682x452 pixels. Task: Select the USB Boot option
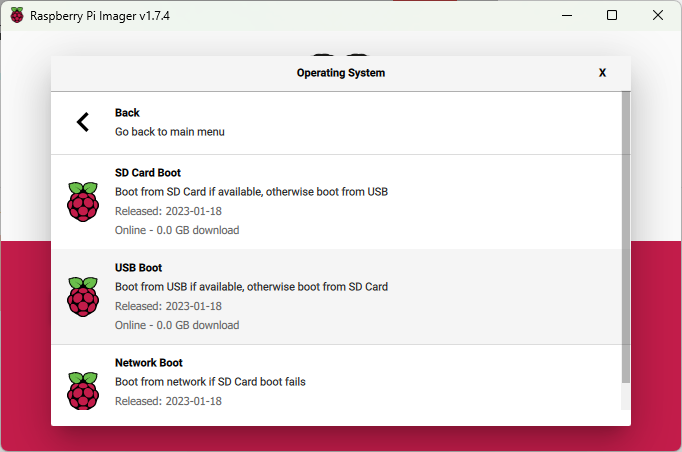336,297
